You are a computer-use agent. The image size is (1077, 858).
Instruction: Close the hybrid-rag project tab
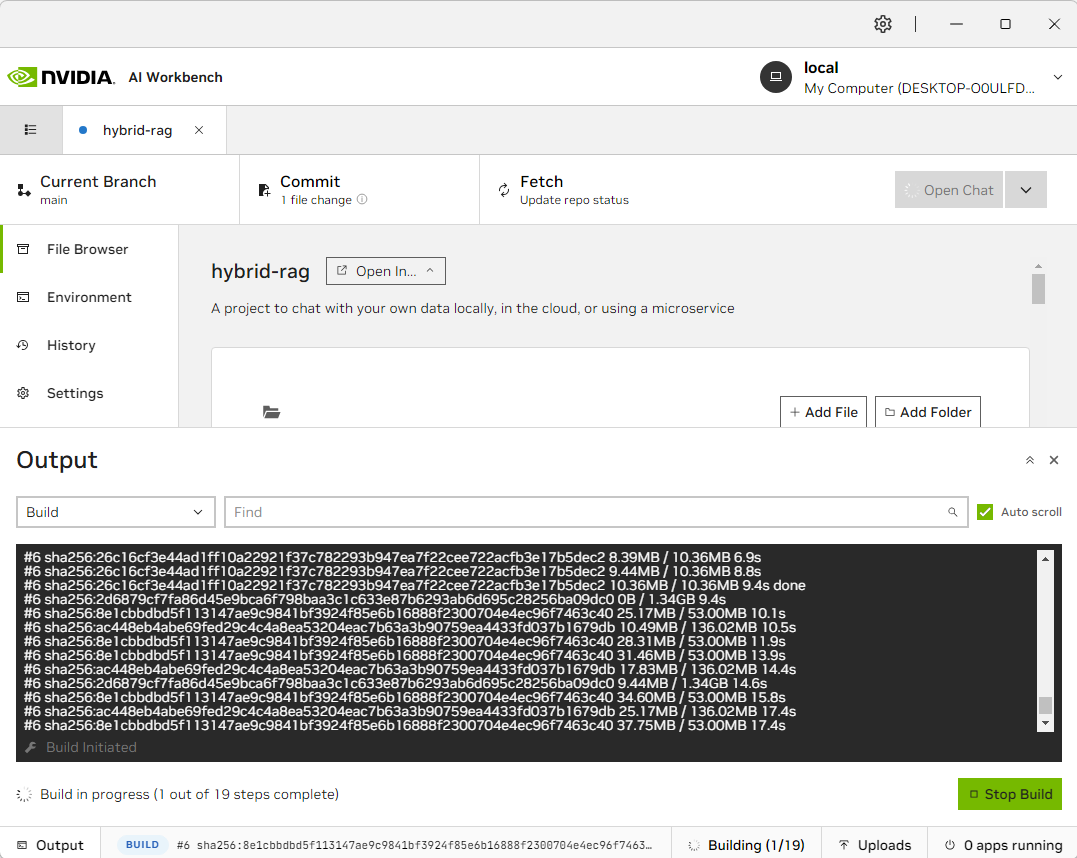click(x=199, y=130)
